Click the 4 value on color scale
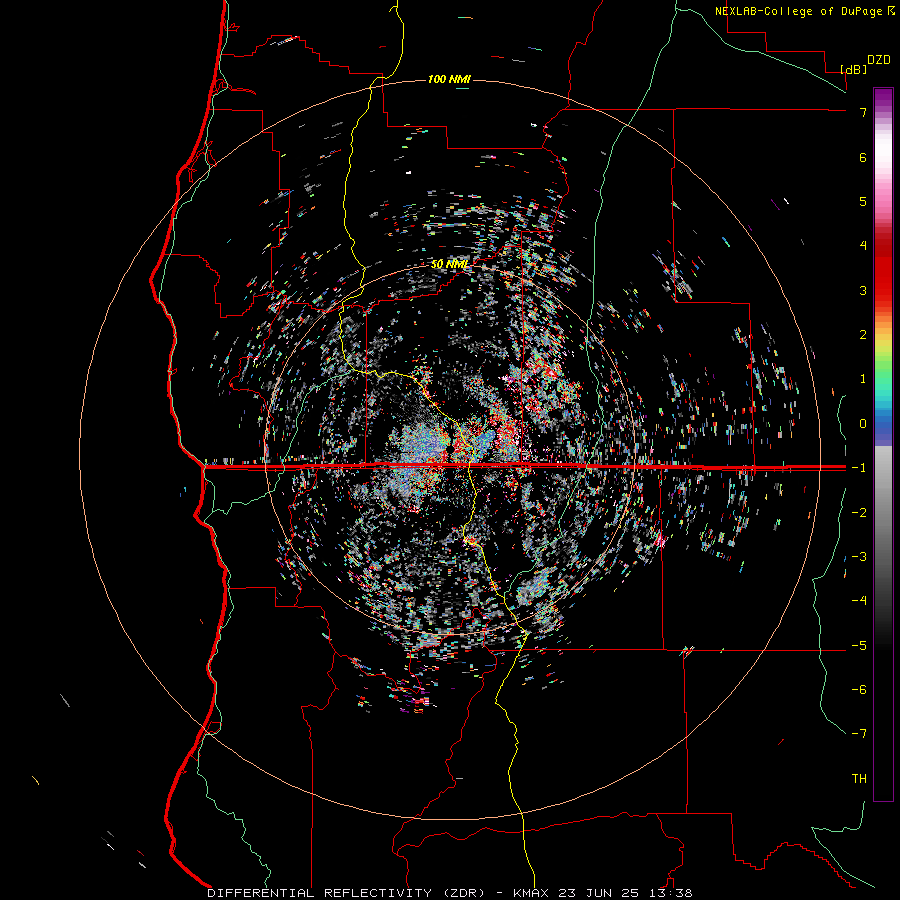Viewport: 900px width, 900px height. [863, 246]
